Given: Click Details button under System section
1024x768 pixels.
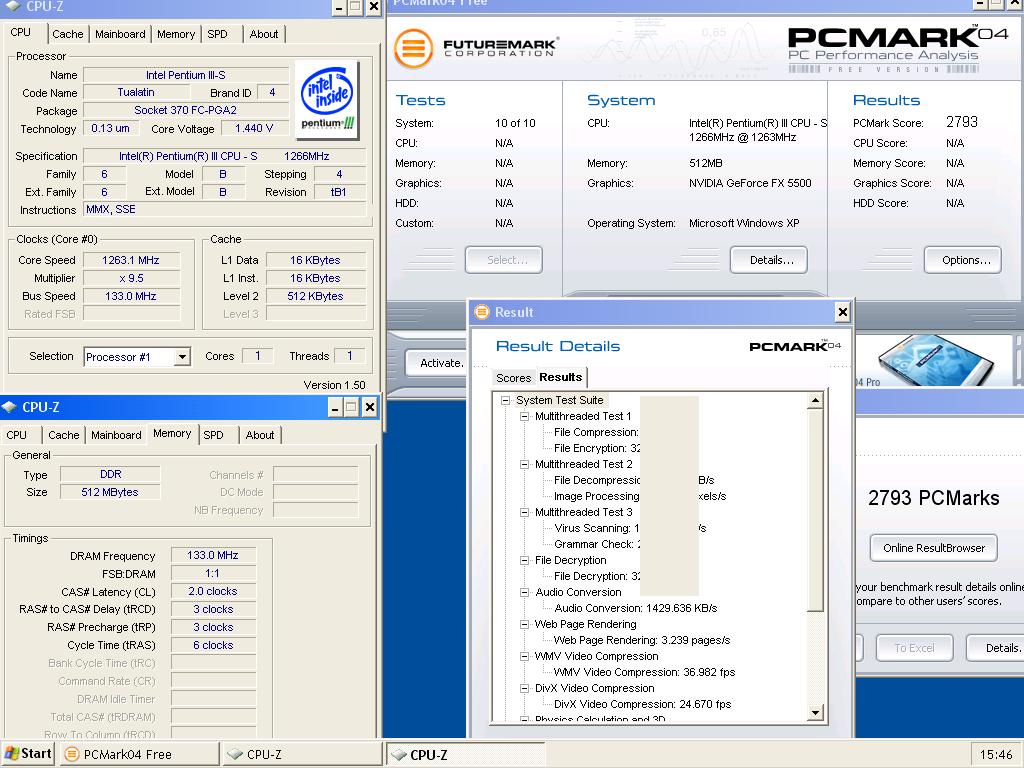Looking at the screenshot, I should pyautogui.click(x=769, y=260).
